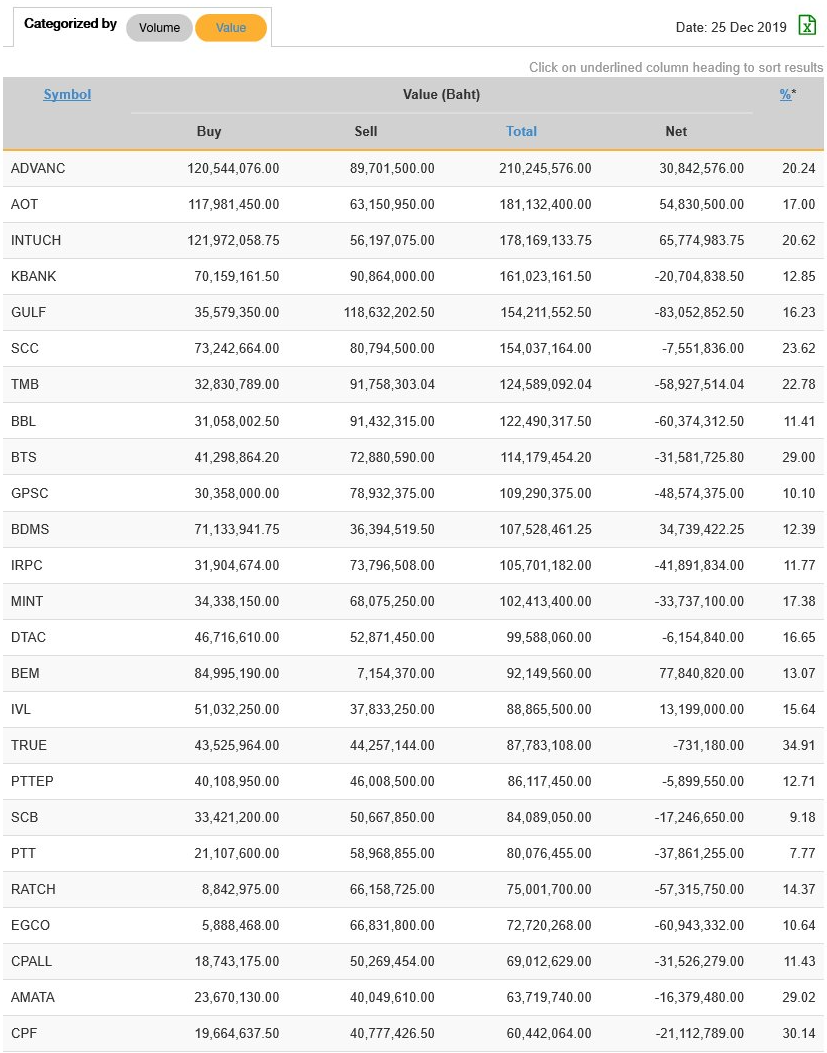
Task: Click the Buy column header
Action: click(209, 131)
